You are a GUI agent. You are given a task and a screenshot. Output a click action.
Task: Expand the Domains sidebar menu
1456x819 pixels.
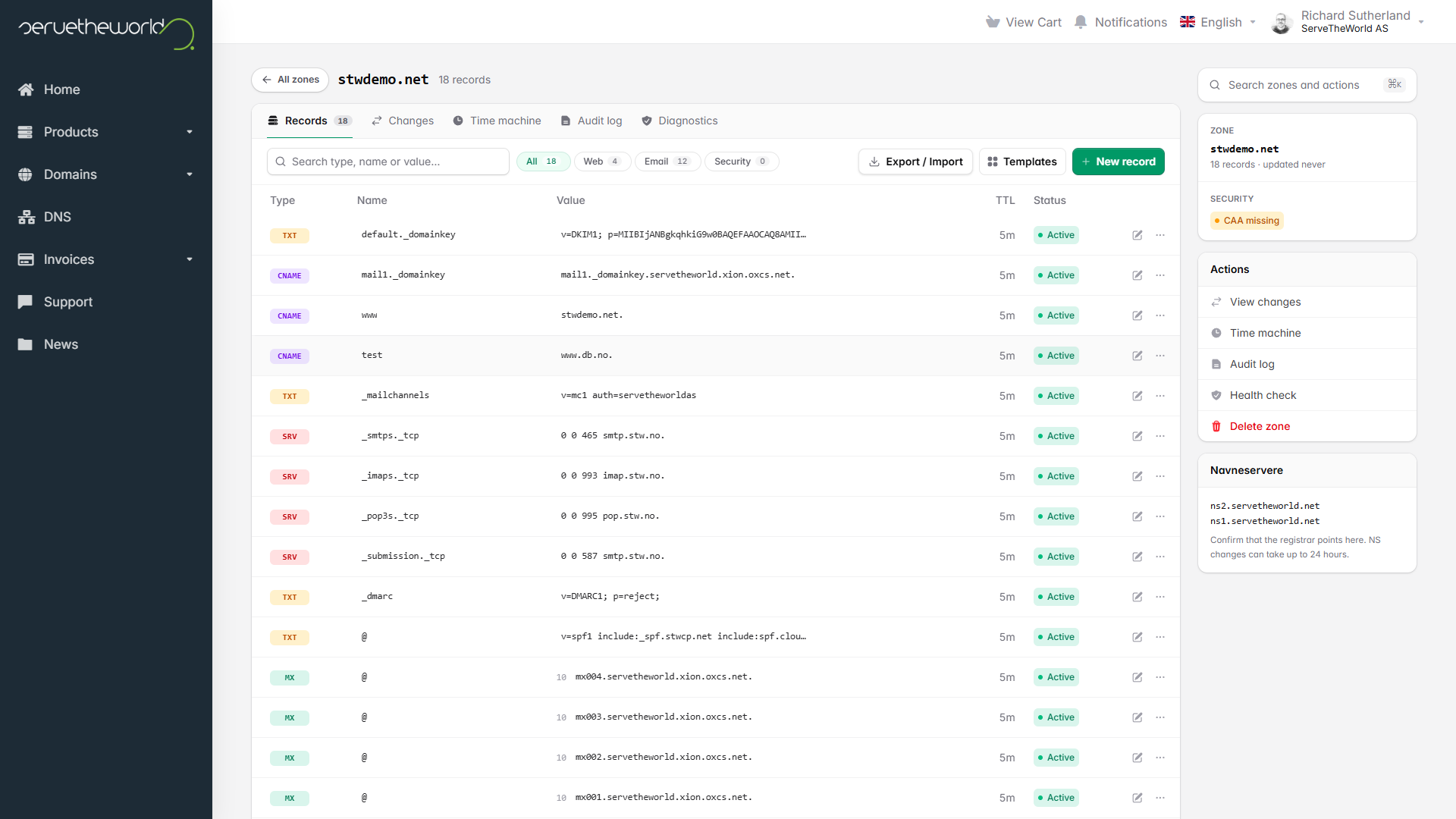(x=106, y=174)
